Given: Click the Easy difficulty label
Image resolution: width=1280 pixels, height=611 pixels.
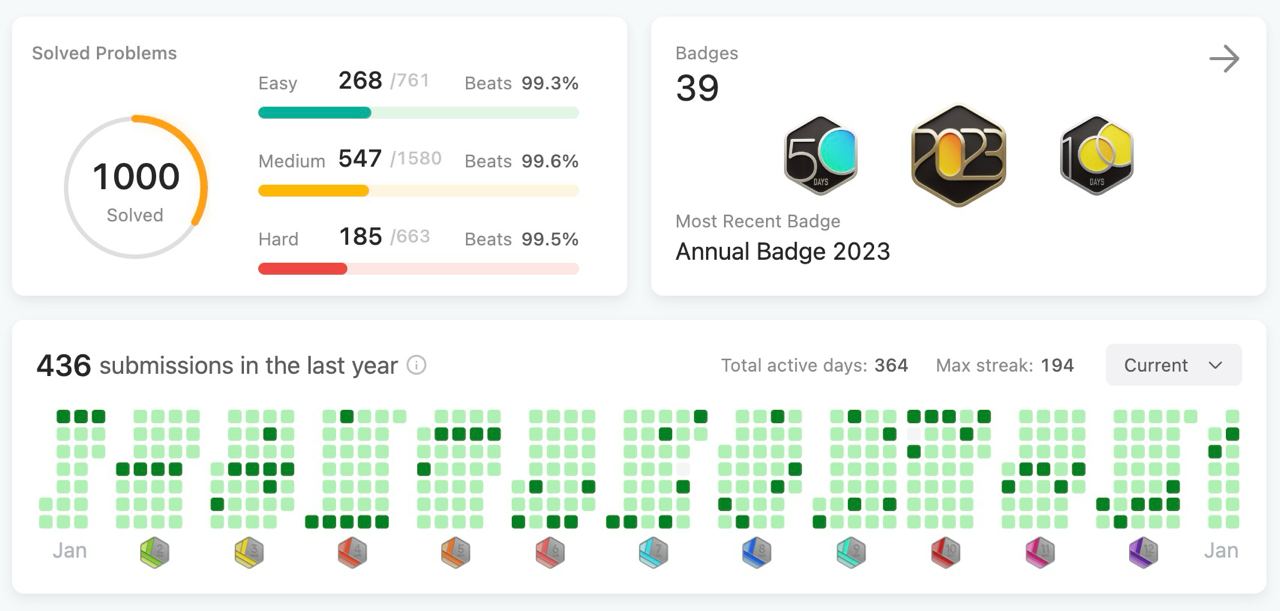Looking at the screenshot, I should [x=278, y=83].
